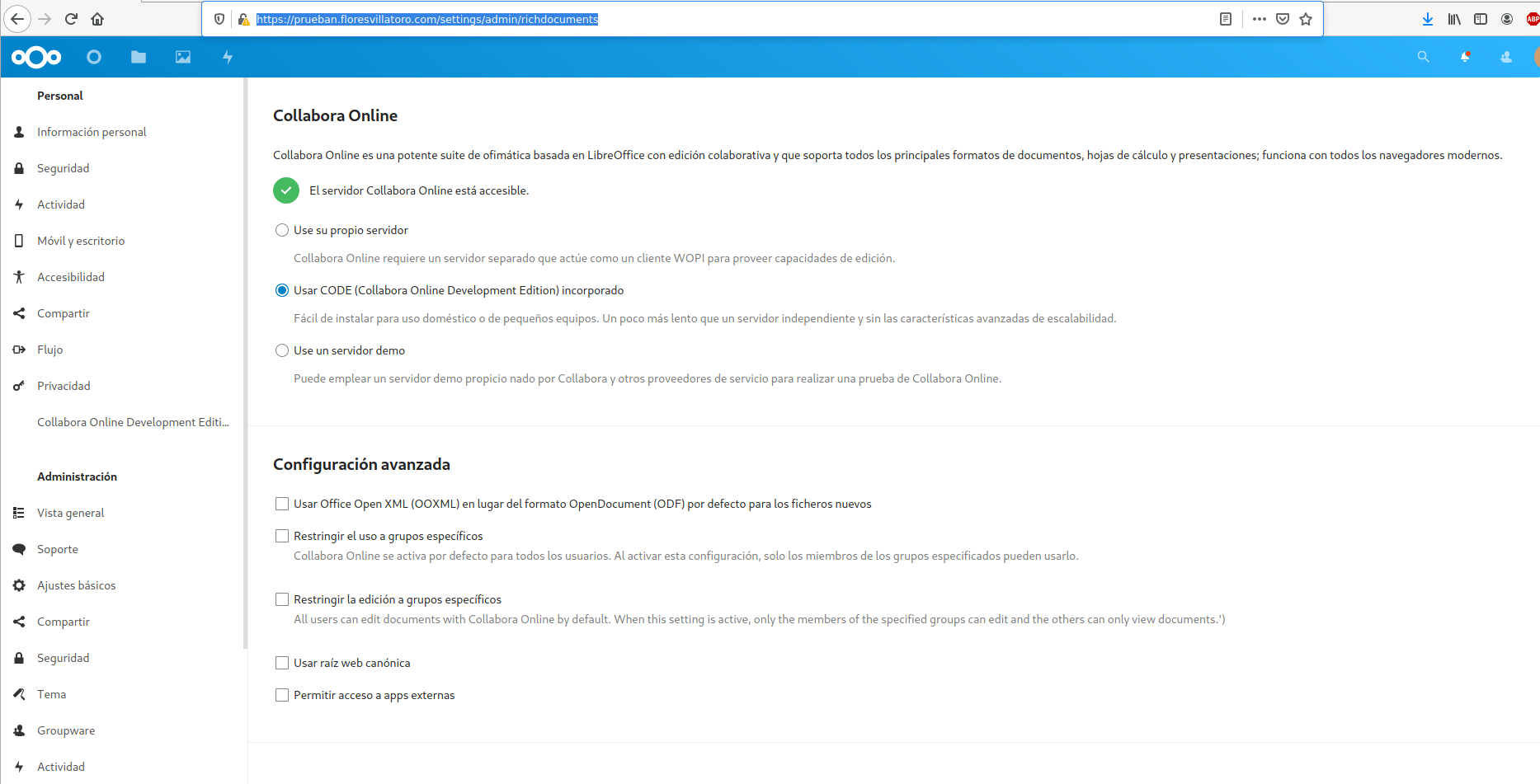Click the Adblock Plus extension icon
Screen dimensions: 1540x784
tap(1533, 19)
